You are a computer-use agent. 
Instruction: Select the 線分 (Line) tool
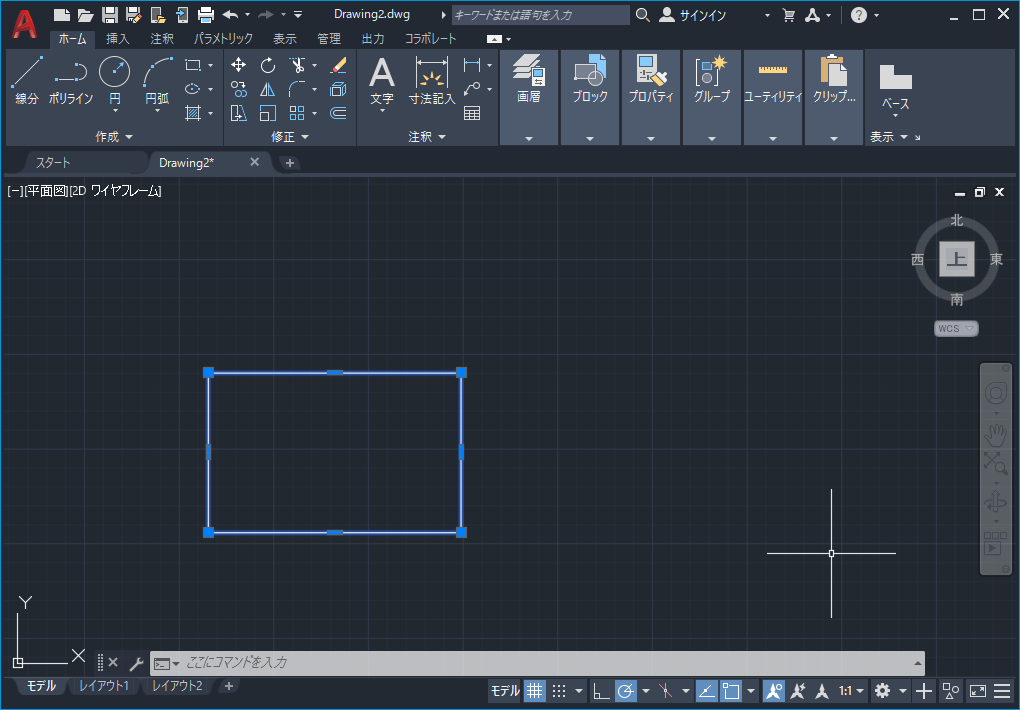pyautogui.click(x=27, y=81)
